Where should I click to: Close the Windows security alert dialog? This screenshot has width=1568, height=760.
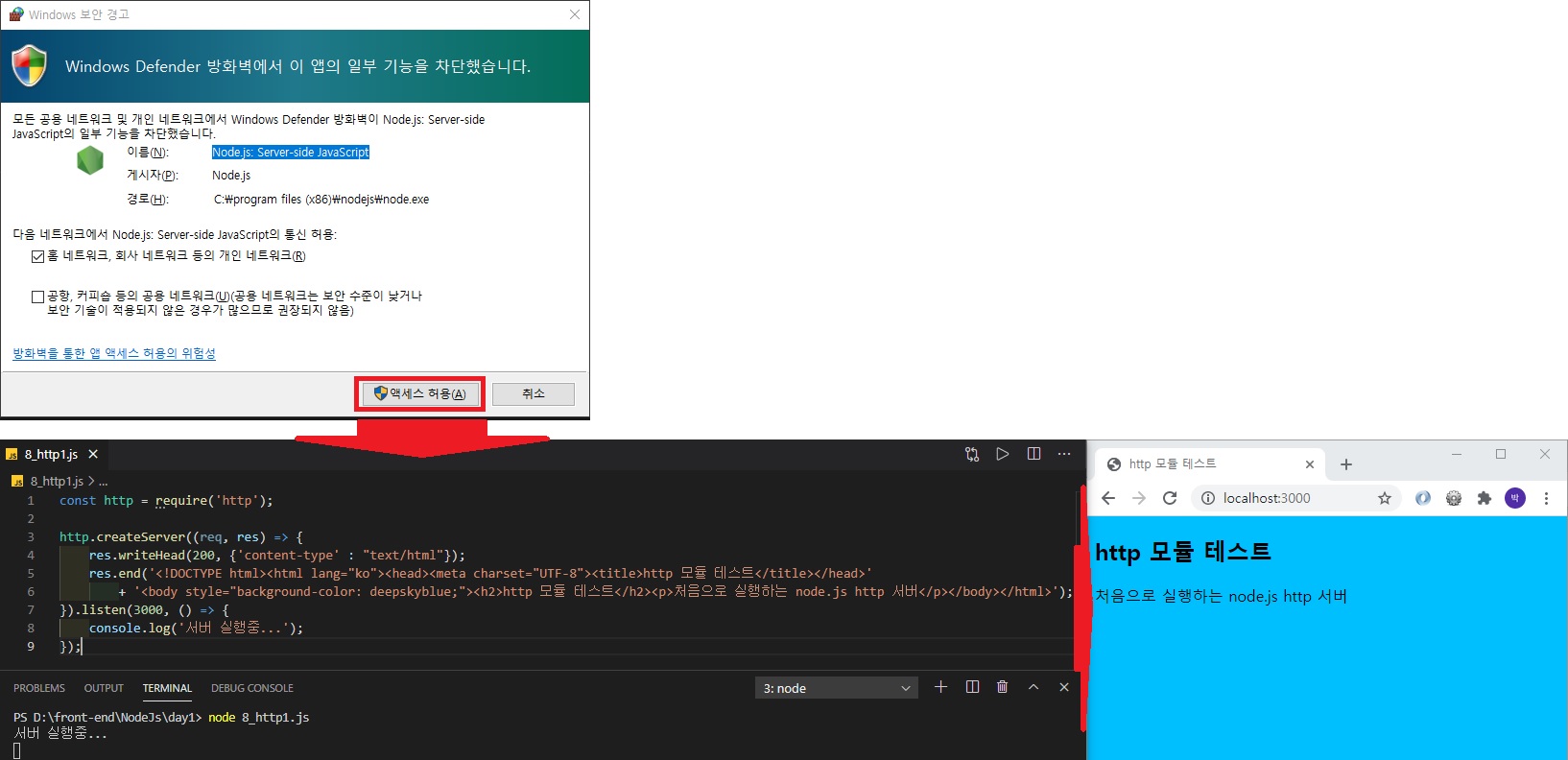pyautogui.click(x=574, y=14)
